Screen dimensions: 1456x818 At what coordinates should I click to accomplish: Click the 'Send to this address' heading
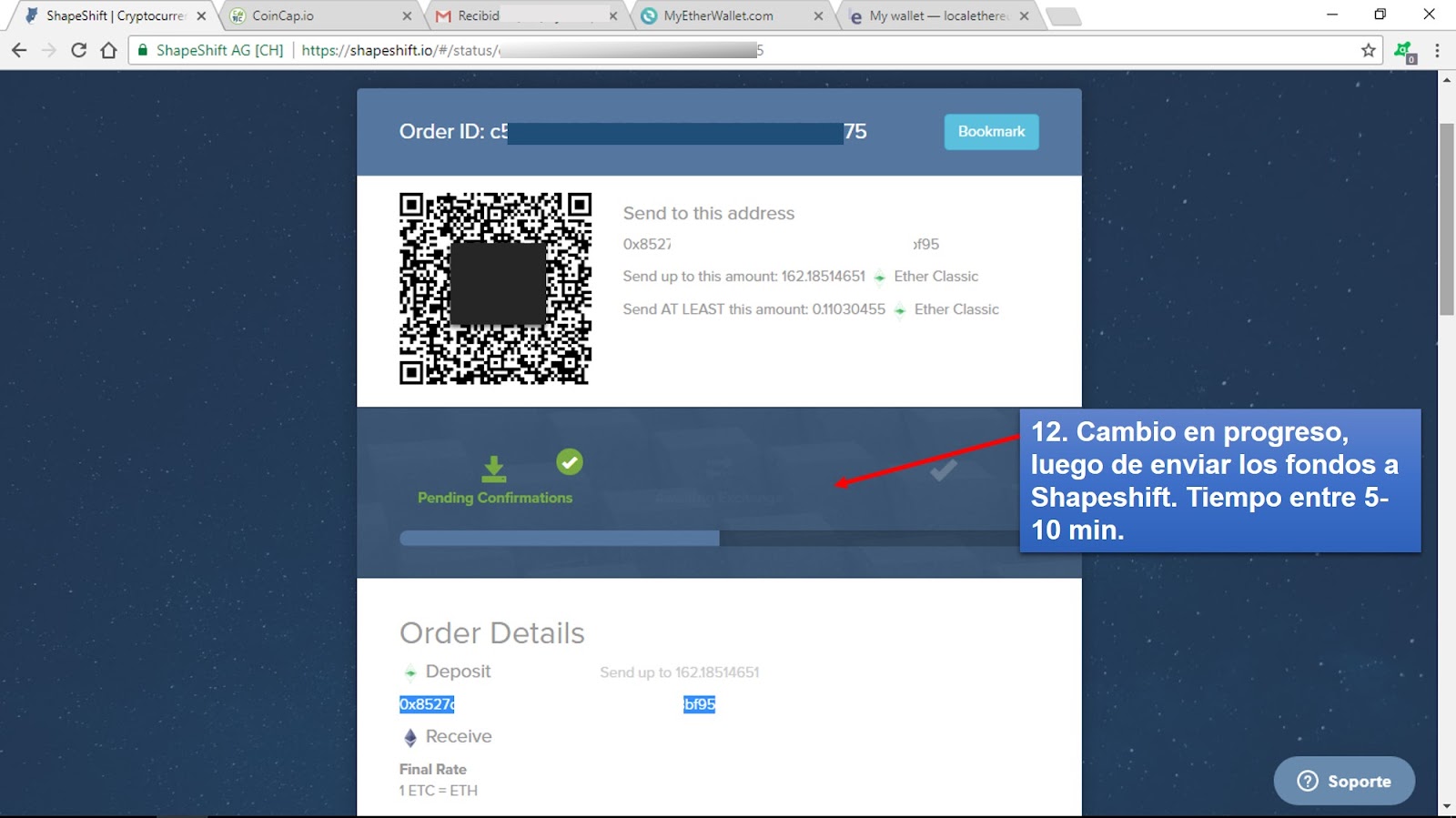click(x=709, y=213)
